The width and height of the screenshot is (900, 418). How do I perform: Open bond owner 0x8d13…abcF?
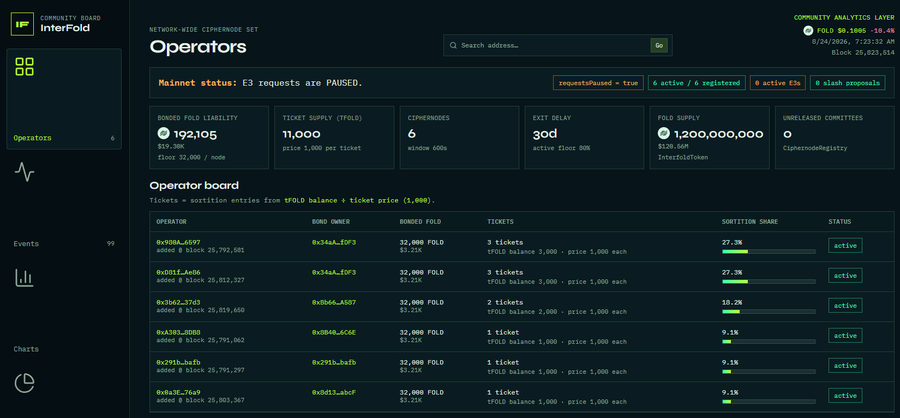click(334, 392)
